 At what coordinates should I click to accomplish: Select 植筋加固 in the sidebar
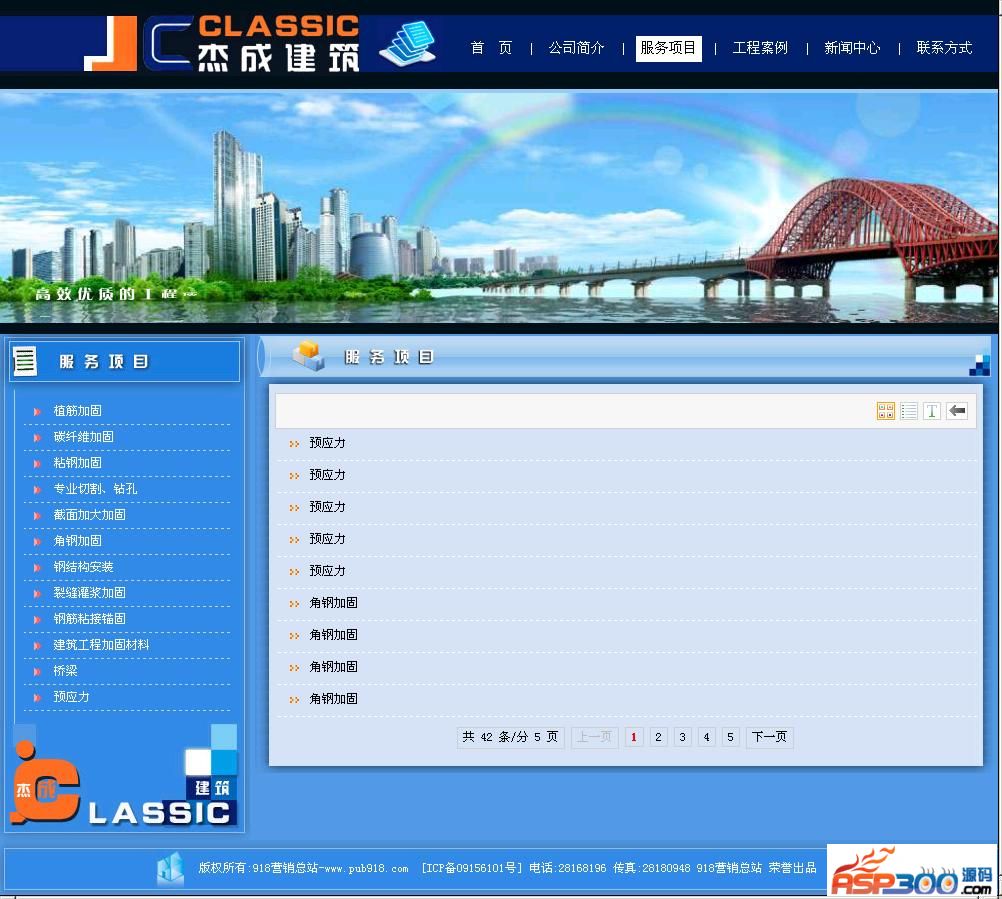click(x=77, y=411)
